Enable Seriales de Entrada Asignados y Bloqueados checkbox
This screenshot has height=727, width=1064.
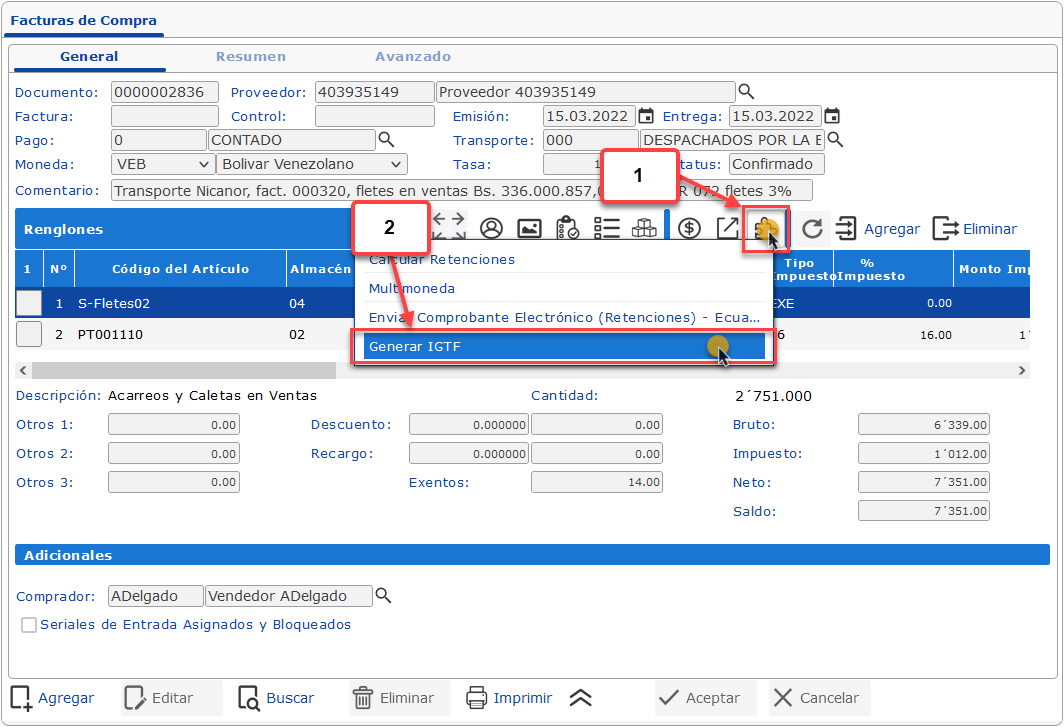(29, 625)
